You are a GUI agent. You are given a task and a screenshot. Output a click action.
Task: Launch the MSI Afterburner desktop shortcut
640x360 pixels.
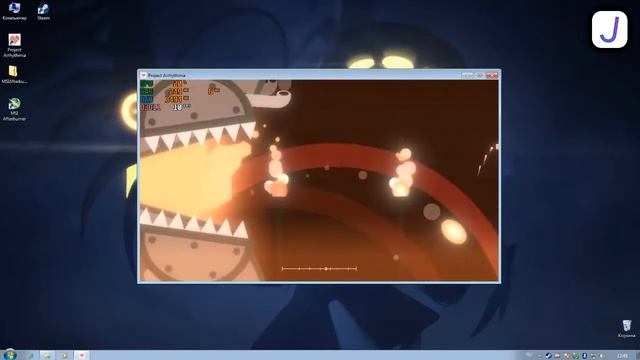click(14, 109)
